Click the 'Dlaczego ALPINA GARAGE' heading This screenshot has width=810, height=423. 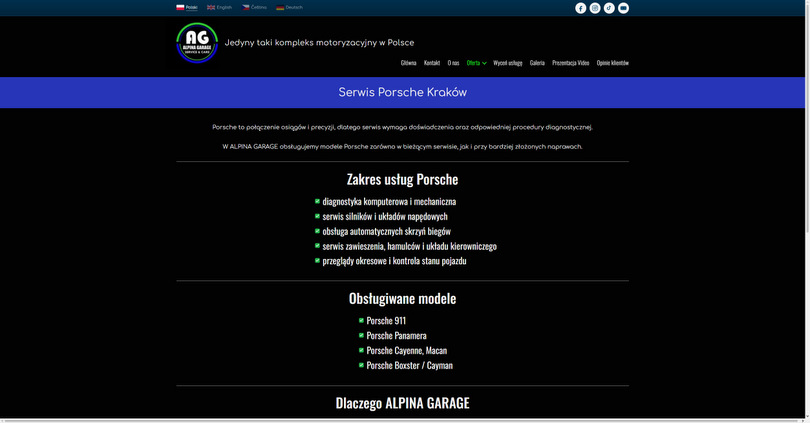[x=402, y=403]
